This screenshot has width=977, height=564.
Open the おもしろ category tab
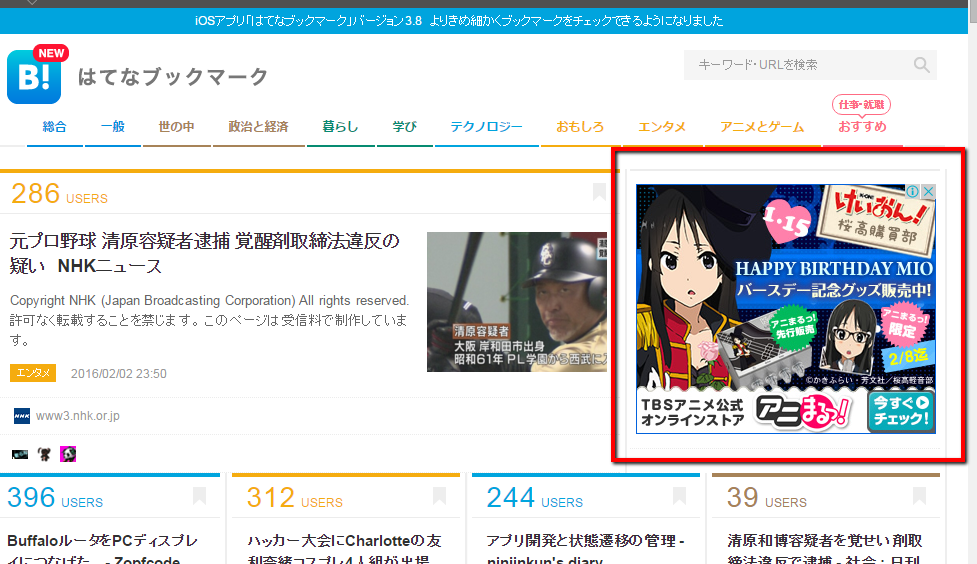pos(580,127)
